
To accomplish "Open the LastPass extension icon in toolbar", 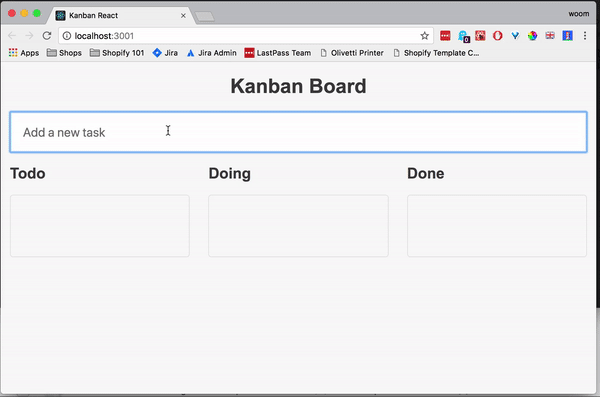I will click(x=445, y=36).
